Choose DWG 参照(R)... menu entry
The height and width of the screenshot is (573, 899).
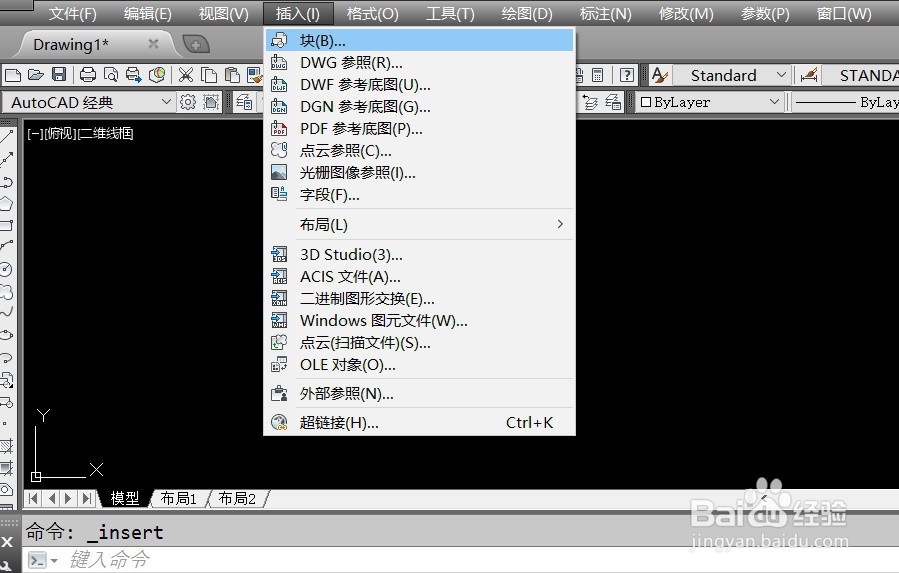pyautogui.click(x=420, y=63)
